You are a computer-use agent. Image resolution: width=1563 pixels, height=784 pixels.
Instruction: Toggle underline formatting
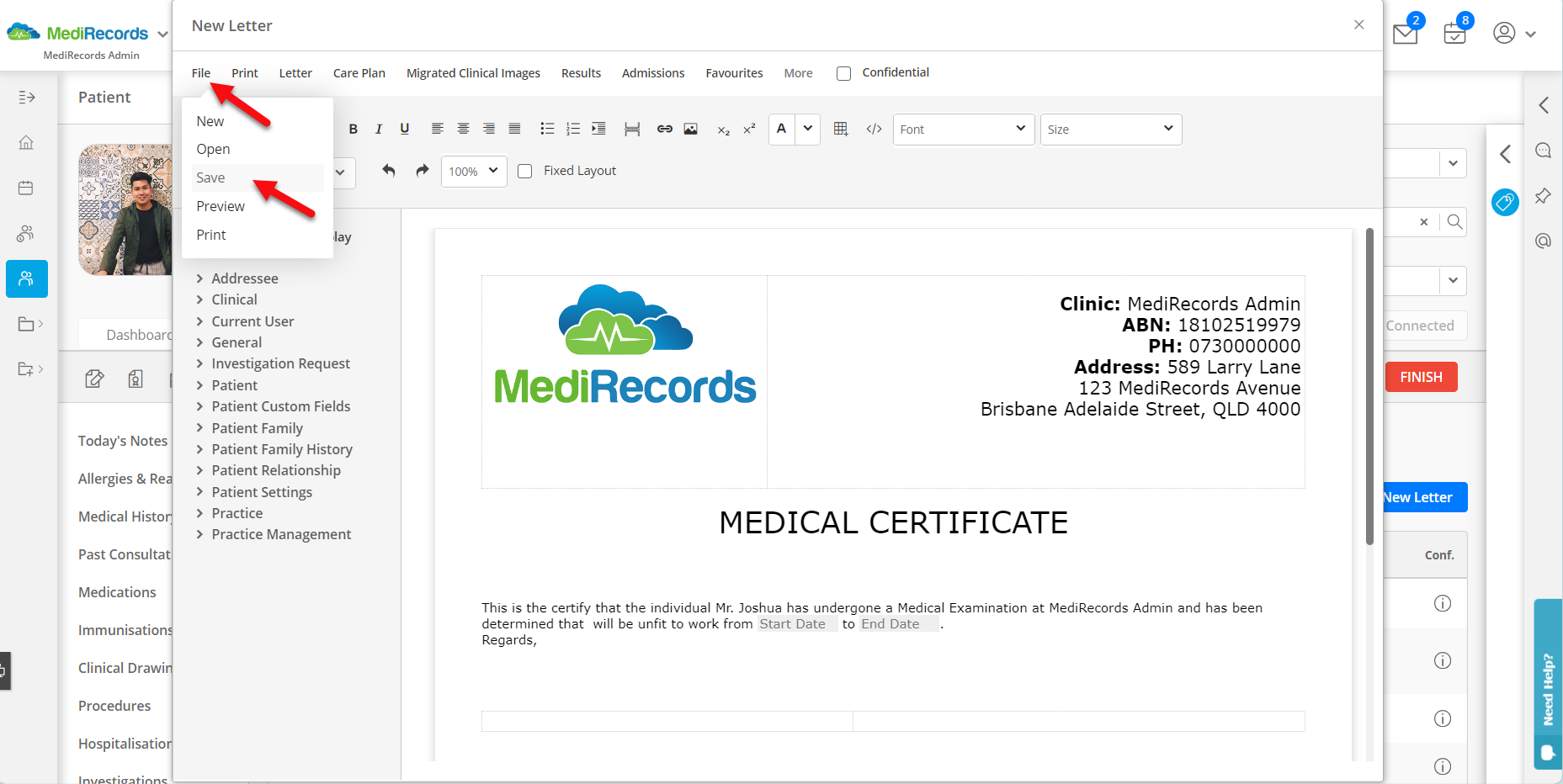[x=405, y=129]
